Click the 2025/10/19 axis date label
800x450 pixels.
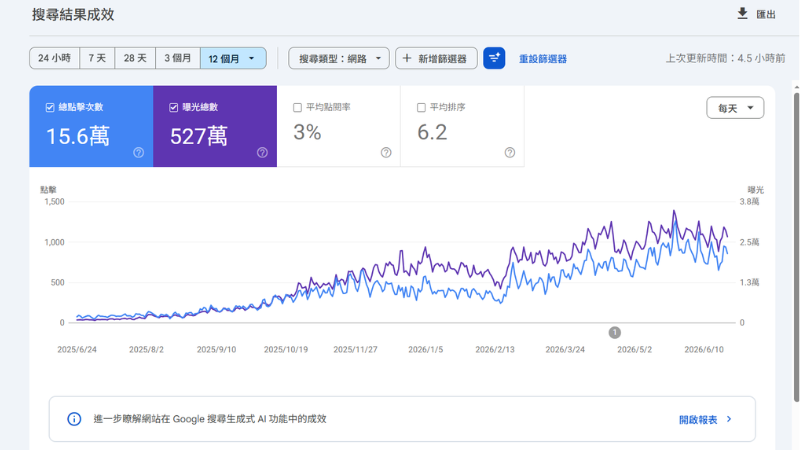(286, 349)
